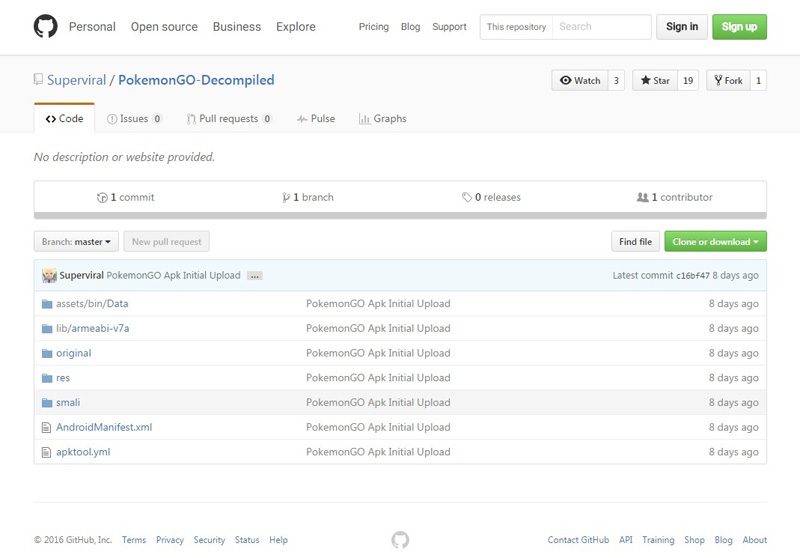Open the Graphs tab
Viewport: 800px width, 558px height.
point(383,119)
